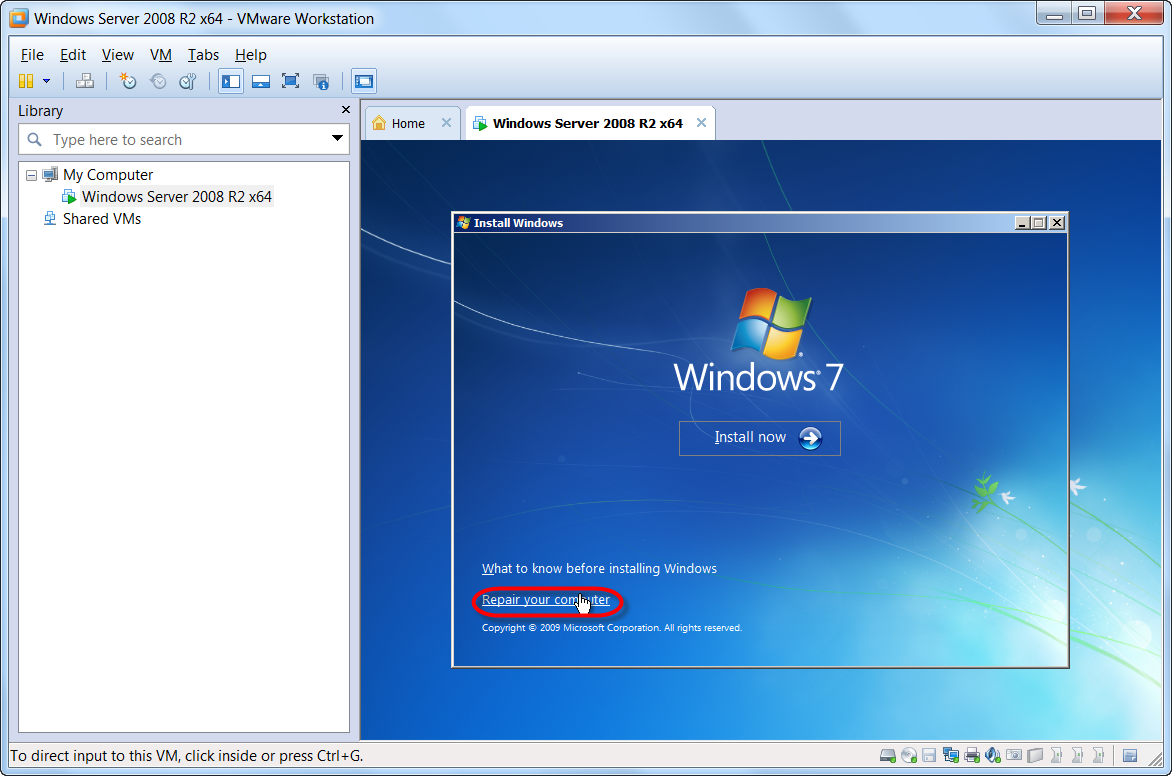Screen dimensions: 1172x776
Task: Click the Repair your computer link
Action: [x=546, y=600]
